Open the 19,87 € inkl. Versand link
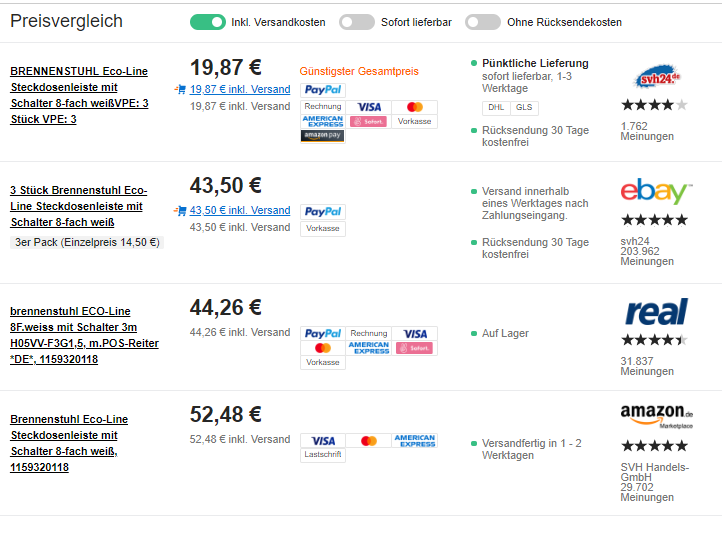This screenshot has width=722, height=534. tap(240, 89)
